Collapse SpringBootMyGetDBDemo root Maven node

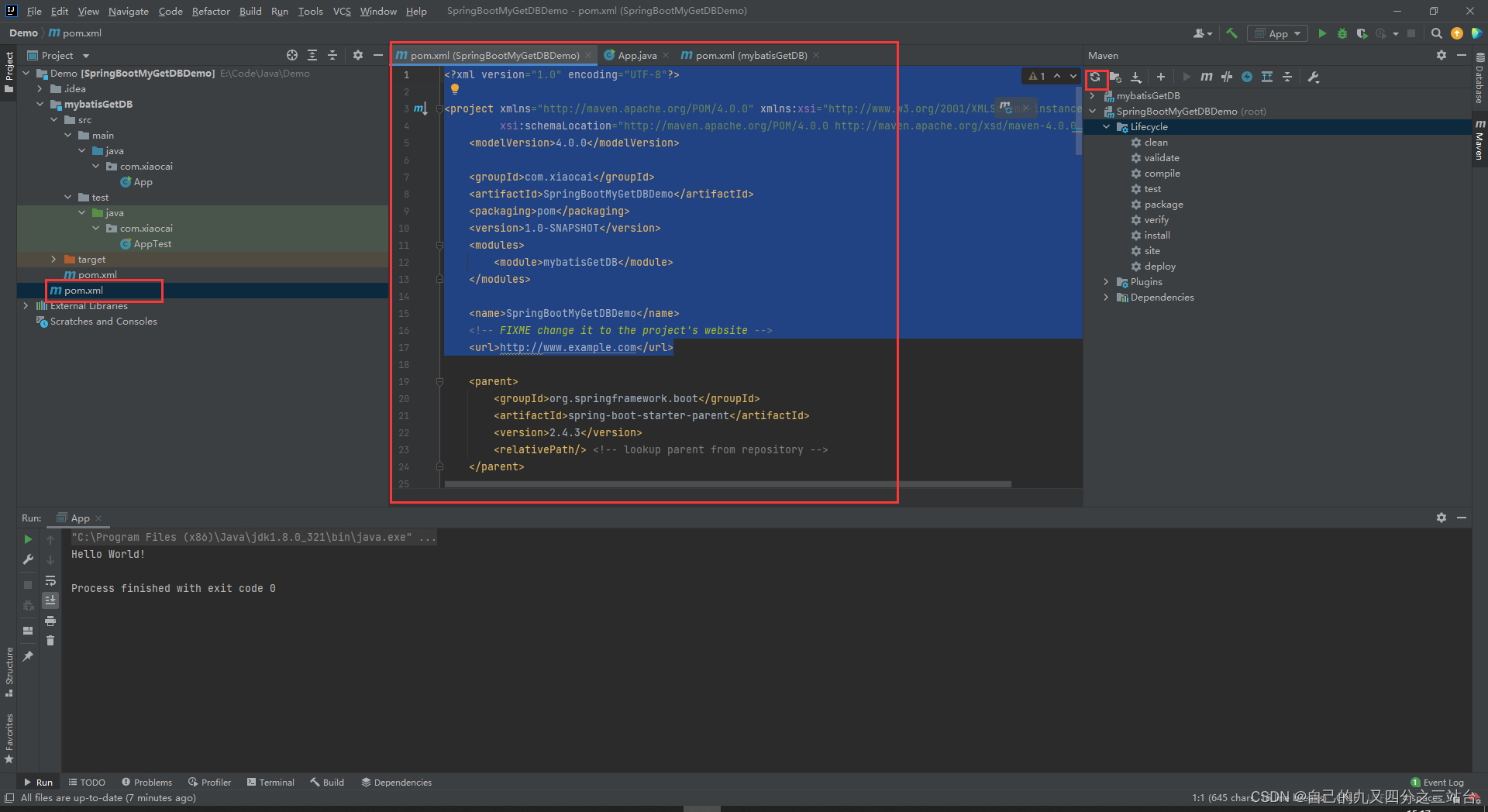coord(1092,112)
